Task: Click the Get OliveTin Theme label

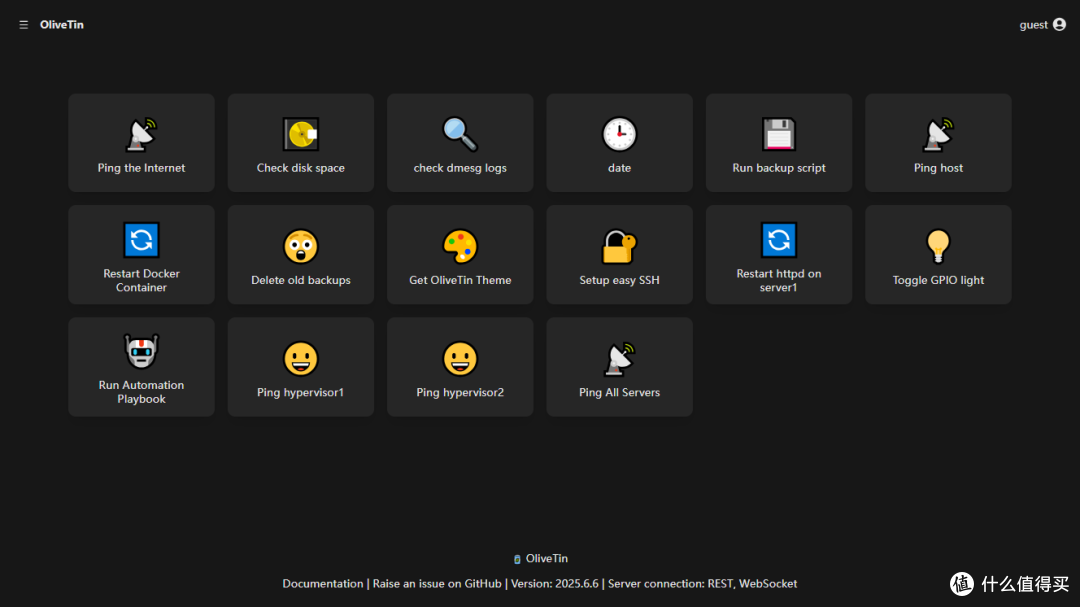Action: (460, 280)
